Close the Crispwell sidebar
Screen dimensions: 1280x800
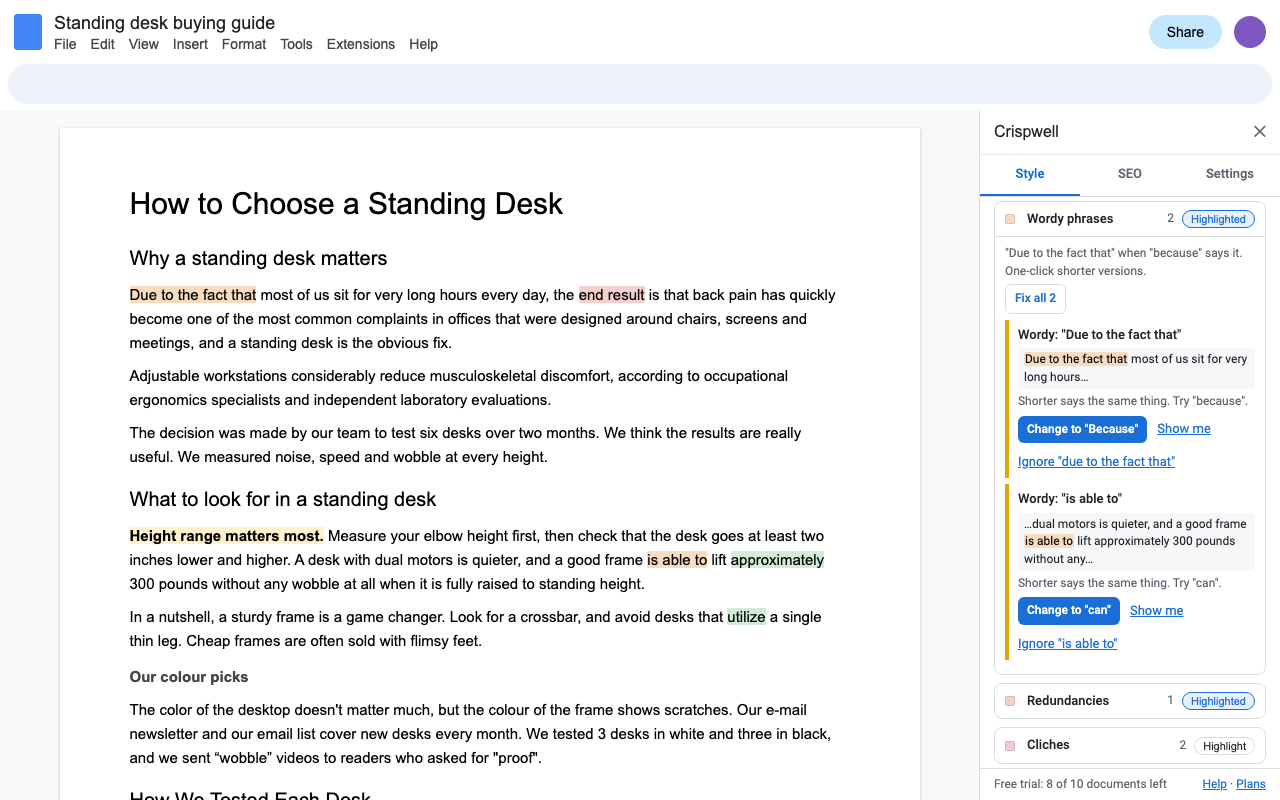click(x=1260, y=132)
